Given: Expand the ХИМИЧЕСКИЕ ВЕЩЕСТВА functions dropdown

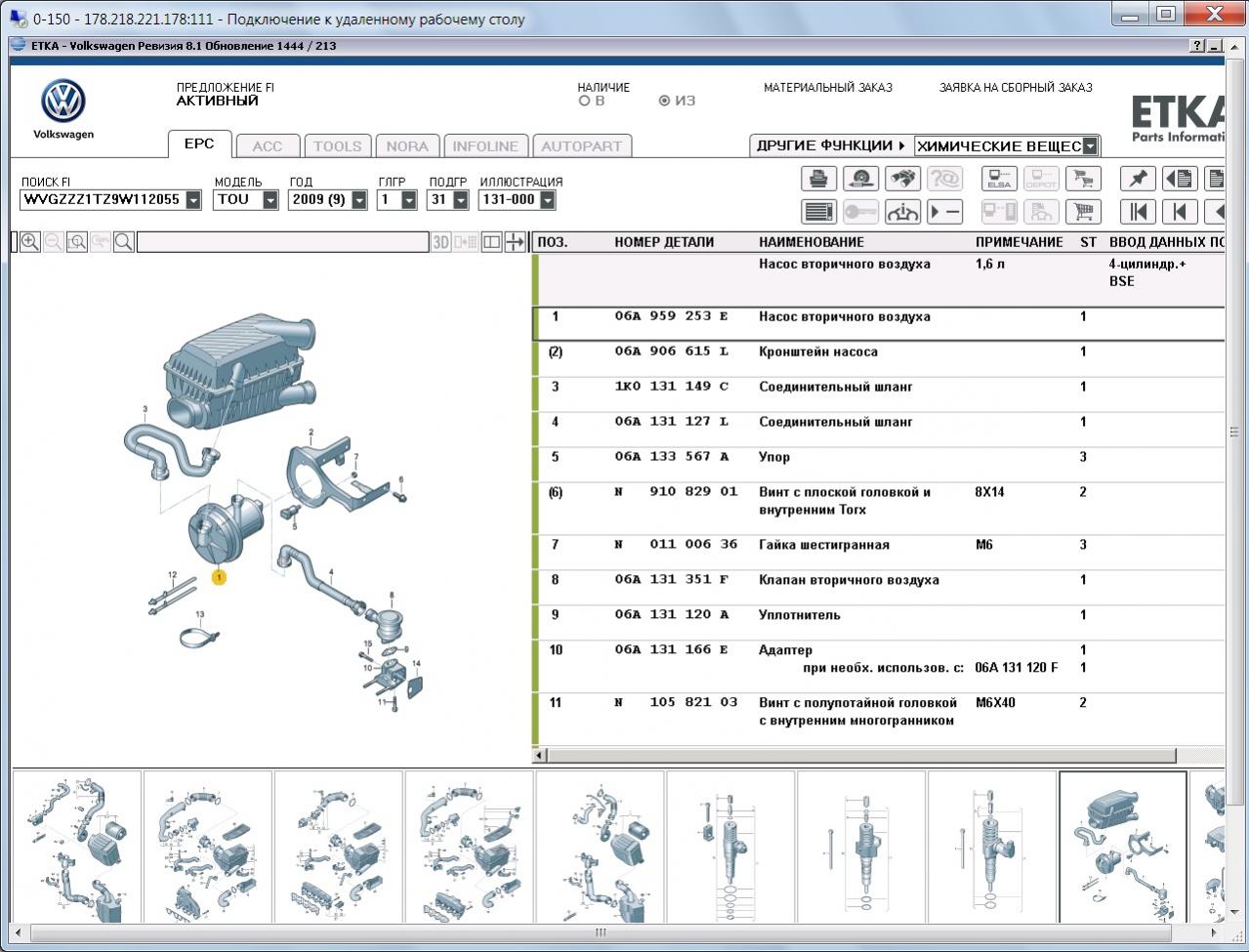Looking at the screenshot, I should [1090, 146].
